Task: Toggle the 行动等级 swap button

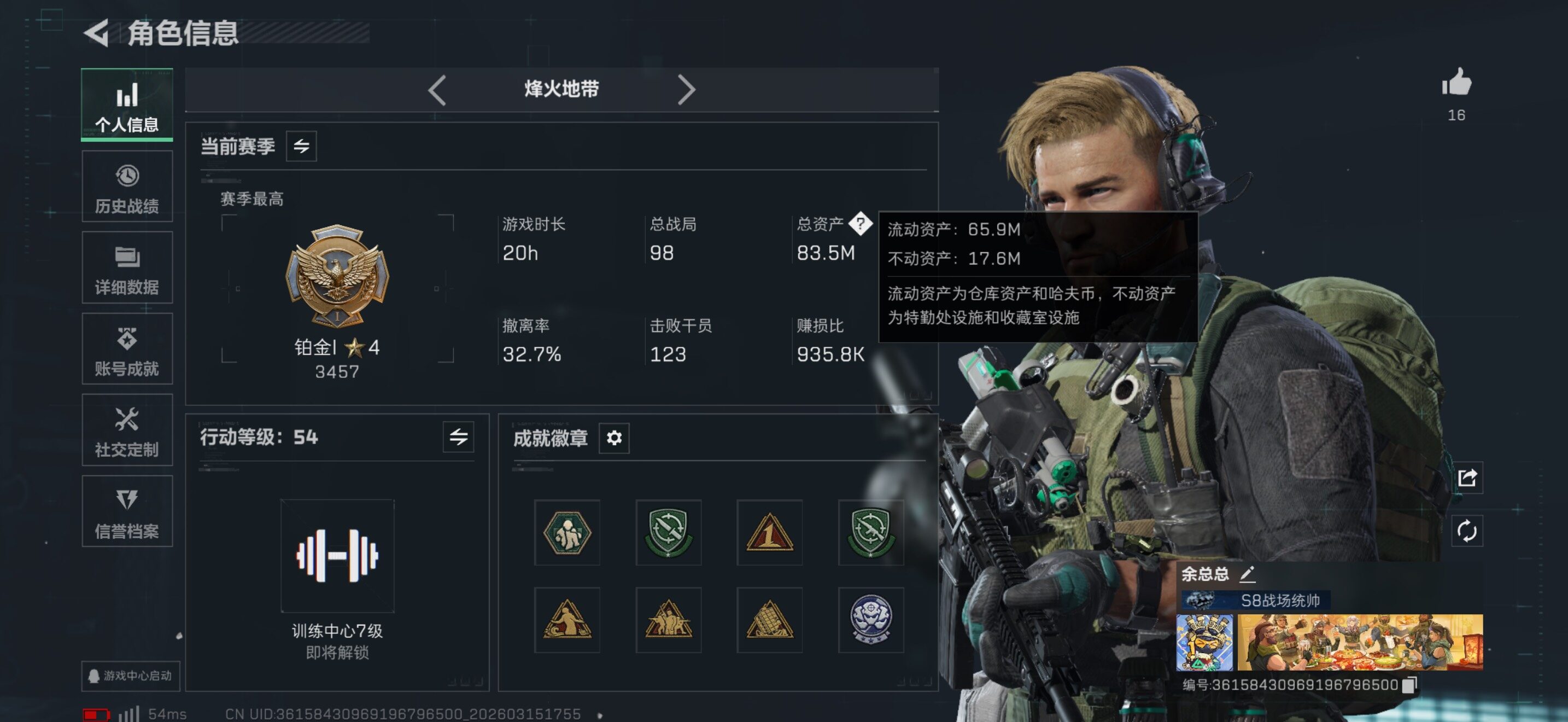Action: point(458,436)
